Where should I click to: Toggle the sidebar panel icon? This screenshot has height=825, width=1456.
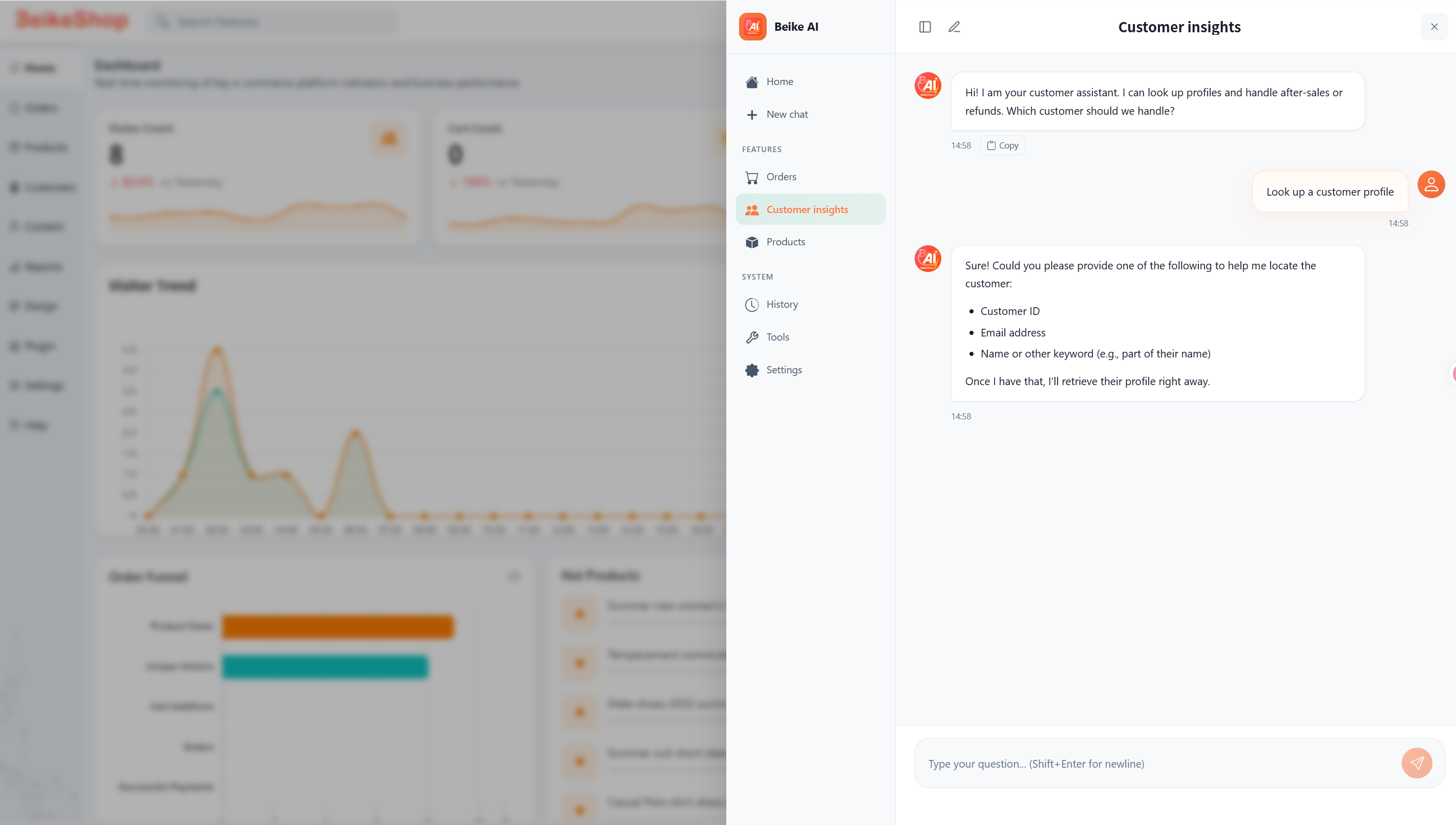(x=924, y=27)
